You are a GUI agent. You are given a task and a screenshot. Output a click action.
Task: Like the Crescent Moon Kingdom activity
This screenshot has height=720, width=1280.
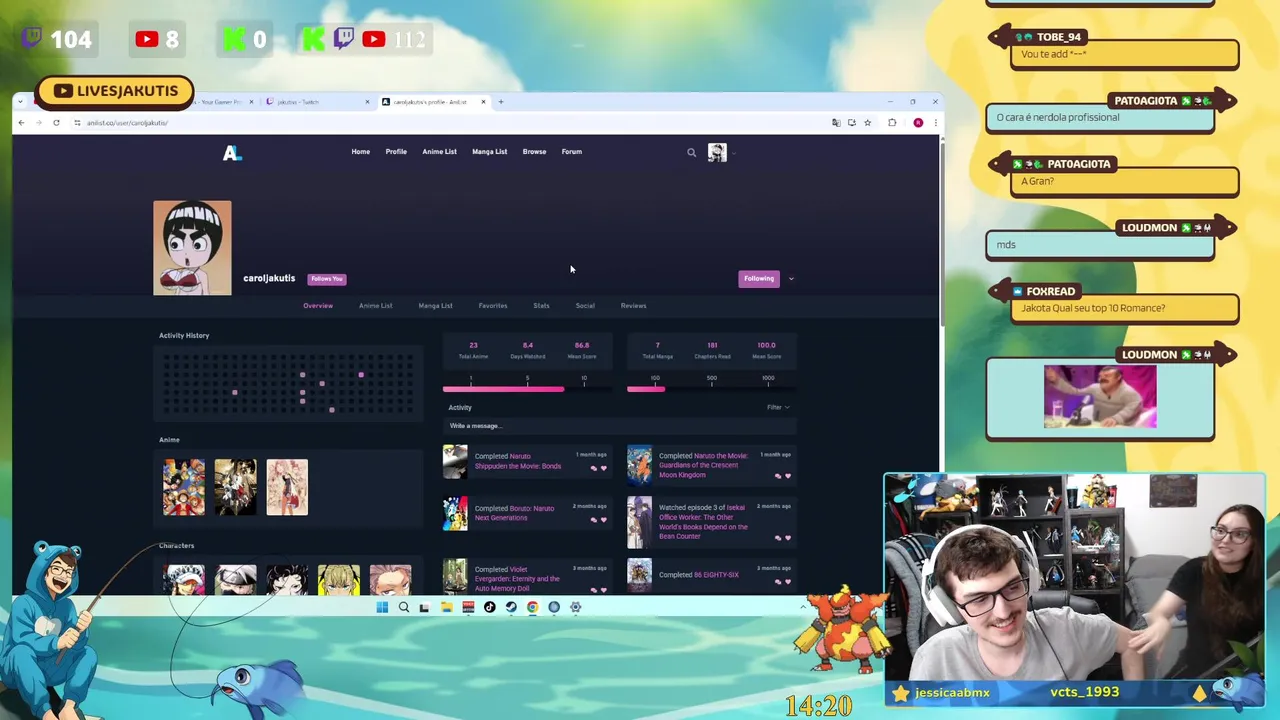[x=787, y=476]
